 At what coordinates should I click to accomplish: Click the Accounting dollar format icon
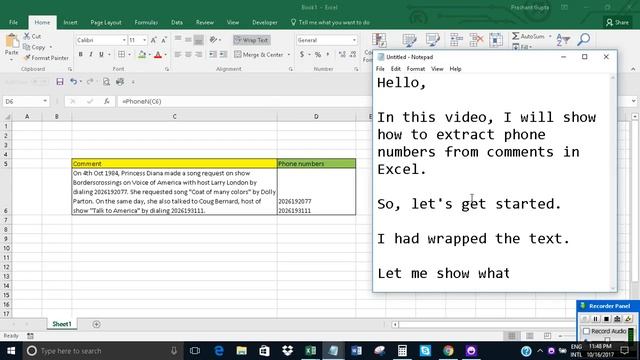[x=302, y=54]
